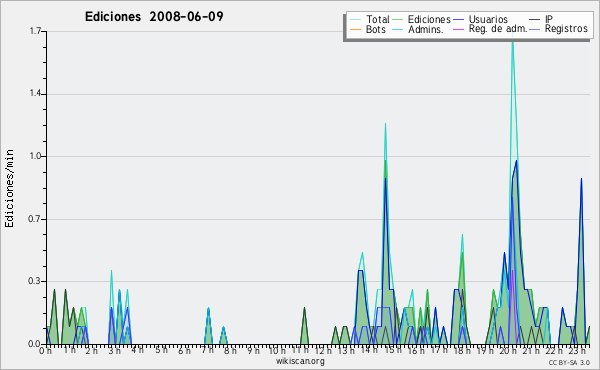
Task: Click the 'Registros' legend entry
Action: click(x=559, y=29)
